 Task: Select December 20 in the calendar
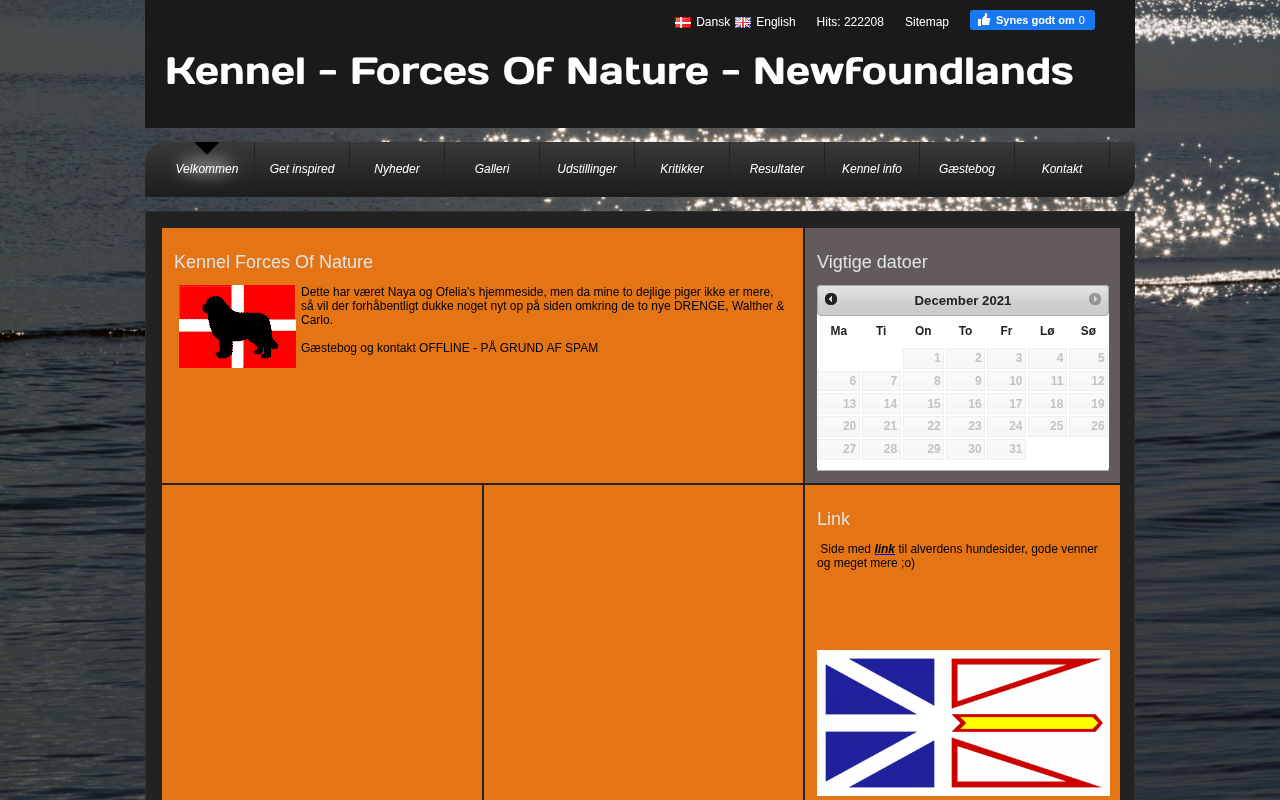coord(839,426)
